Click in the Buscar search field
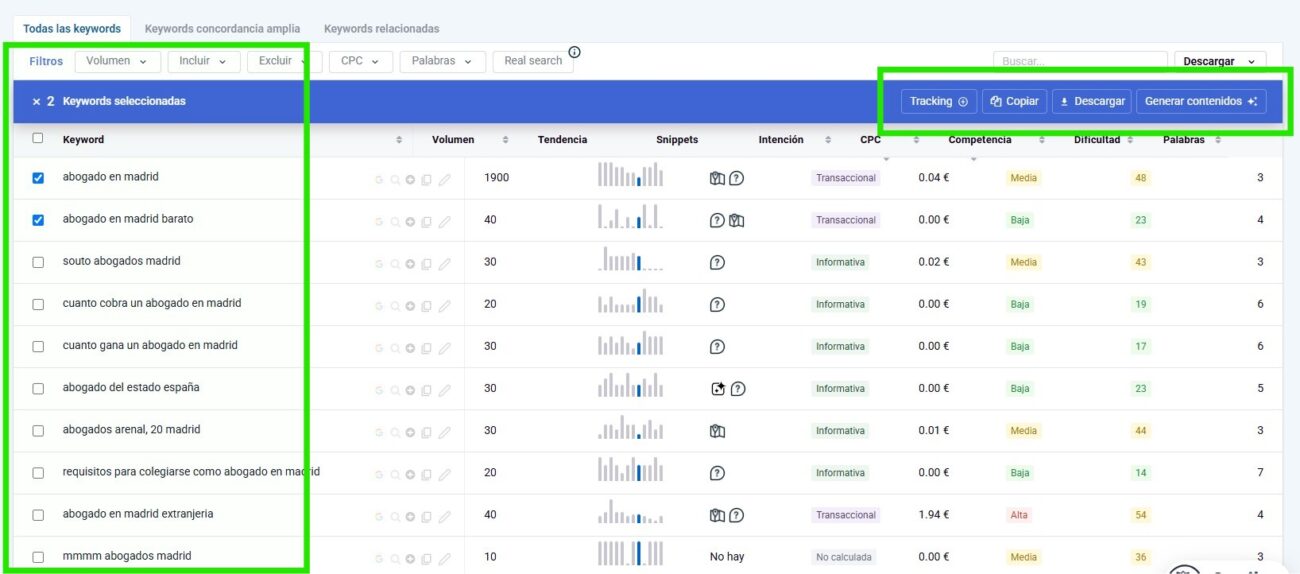This screenshot has height=574, width=1300. coord(1080,62)
